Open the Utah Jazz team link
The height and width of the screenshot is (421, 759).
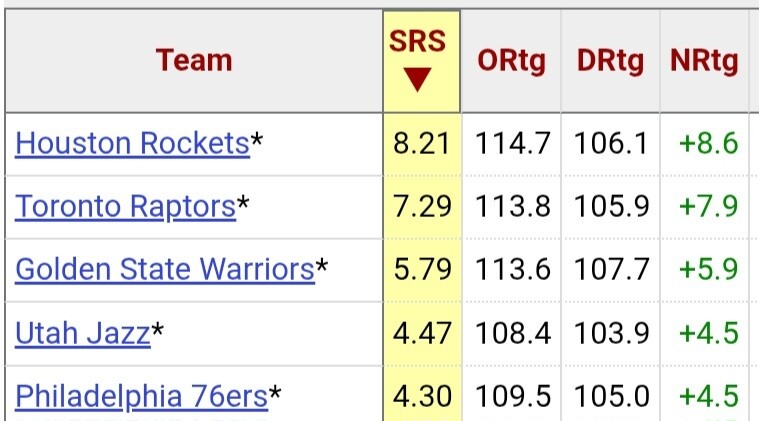(83, 333)
